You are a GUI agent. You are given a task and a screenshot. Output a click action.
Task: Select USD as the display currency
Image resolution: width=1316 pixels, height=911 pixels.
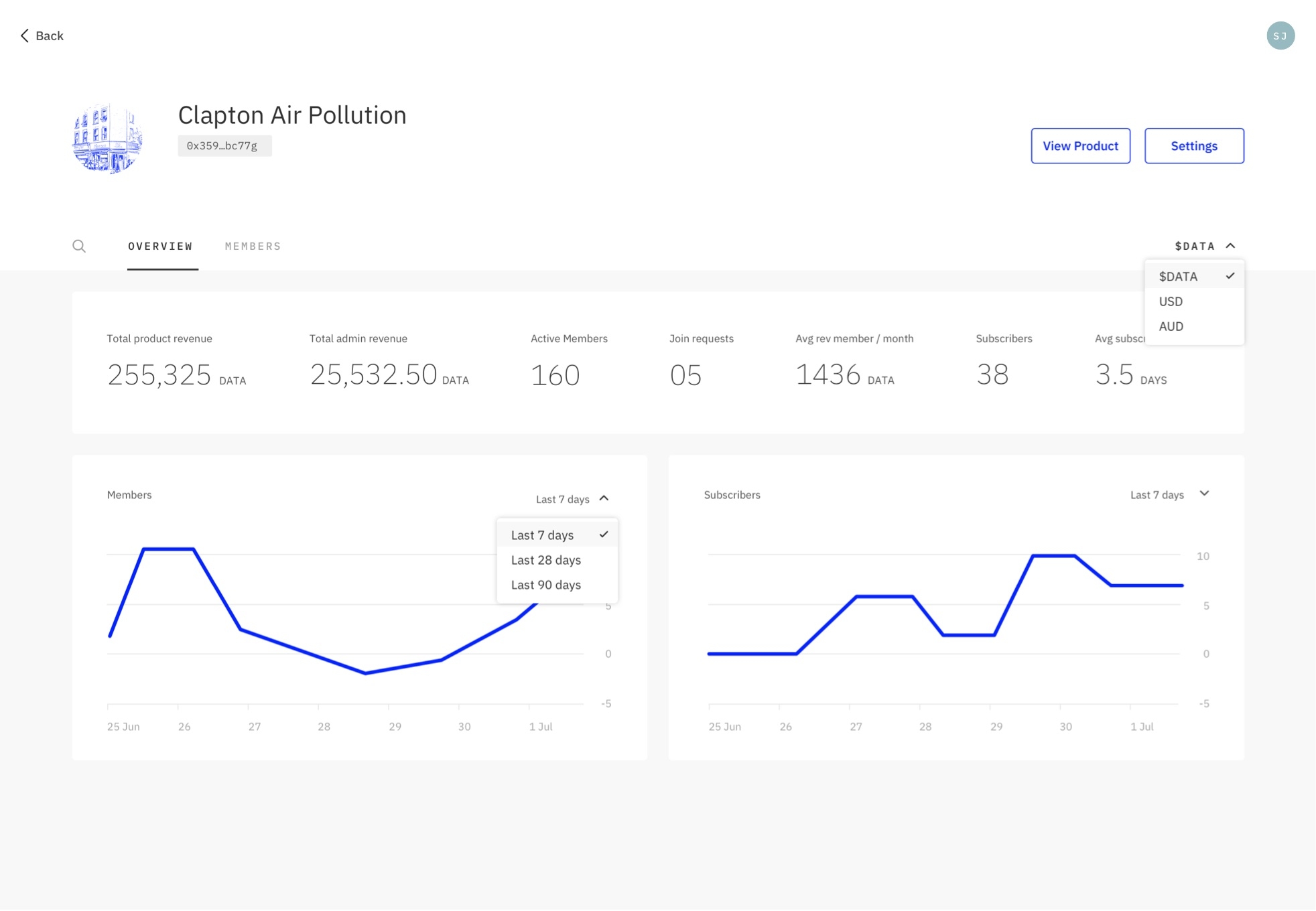pyautogui.click(x=1171, y=301)
